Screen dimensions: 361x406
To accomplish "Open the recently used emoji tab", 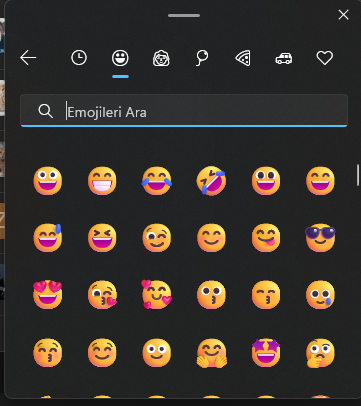I will click(79, 58).
